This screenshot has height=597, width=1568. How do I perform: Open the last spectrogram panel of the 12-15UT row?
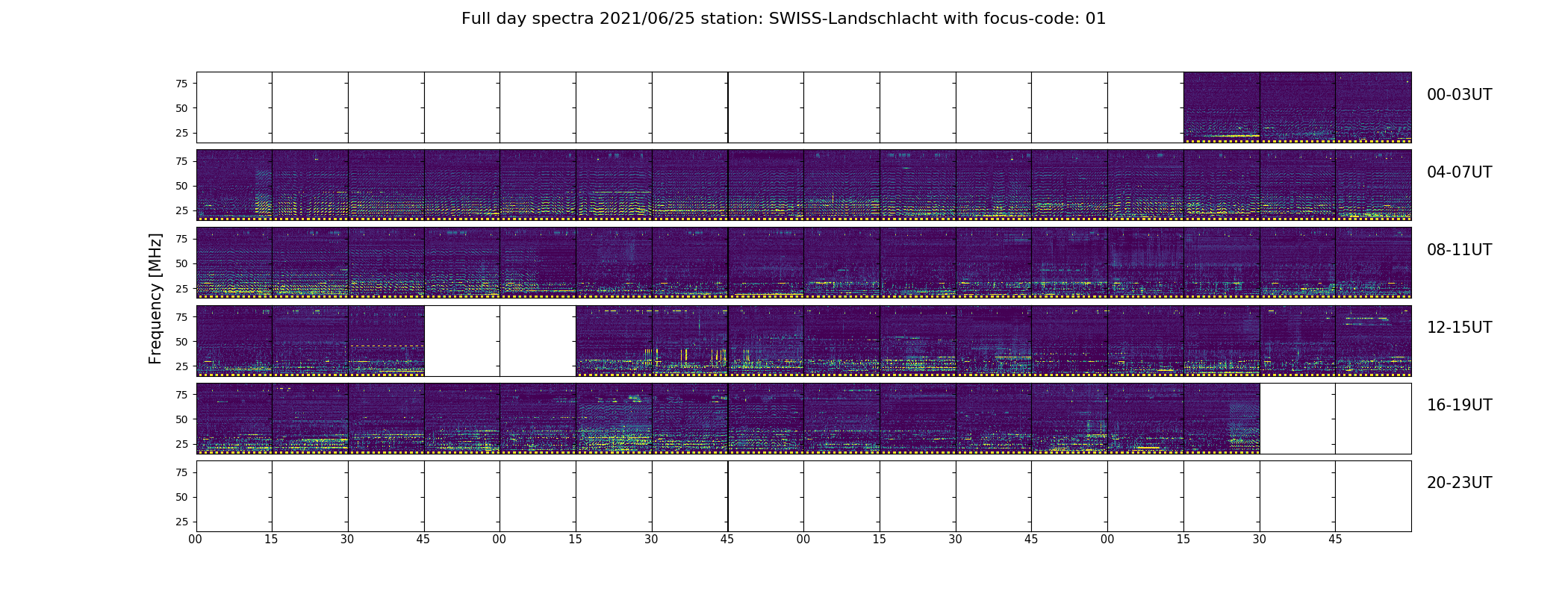1373,341
